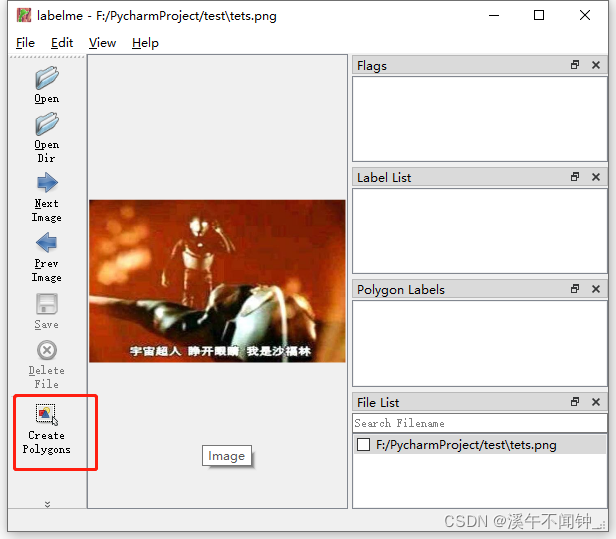Click the File List panel title

click(378, 402)
